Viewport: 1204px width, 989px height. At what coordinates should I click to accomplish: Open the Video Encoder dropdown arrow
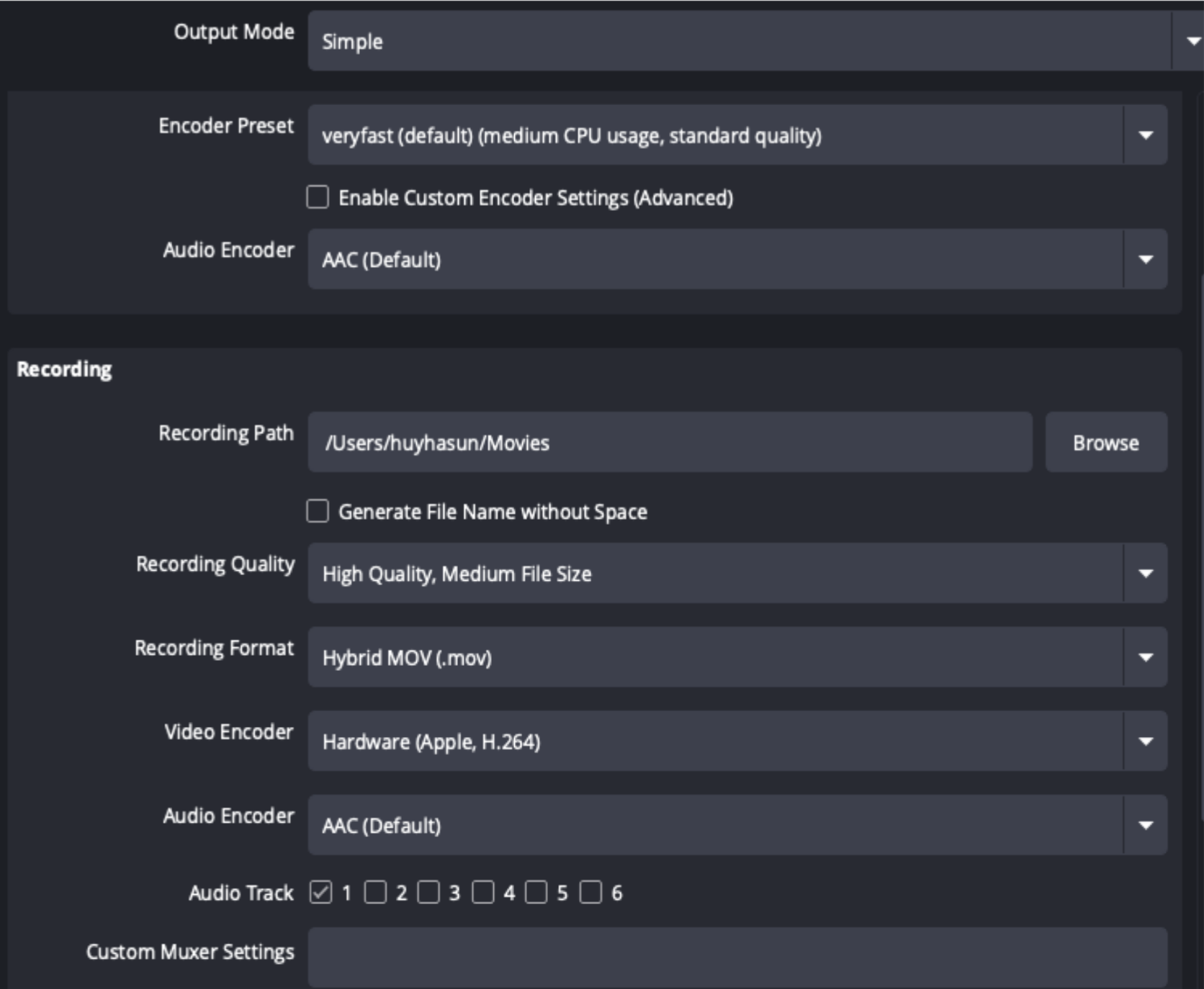[x=1145, y=741]
